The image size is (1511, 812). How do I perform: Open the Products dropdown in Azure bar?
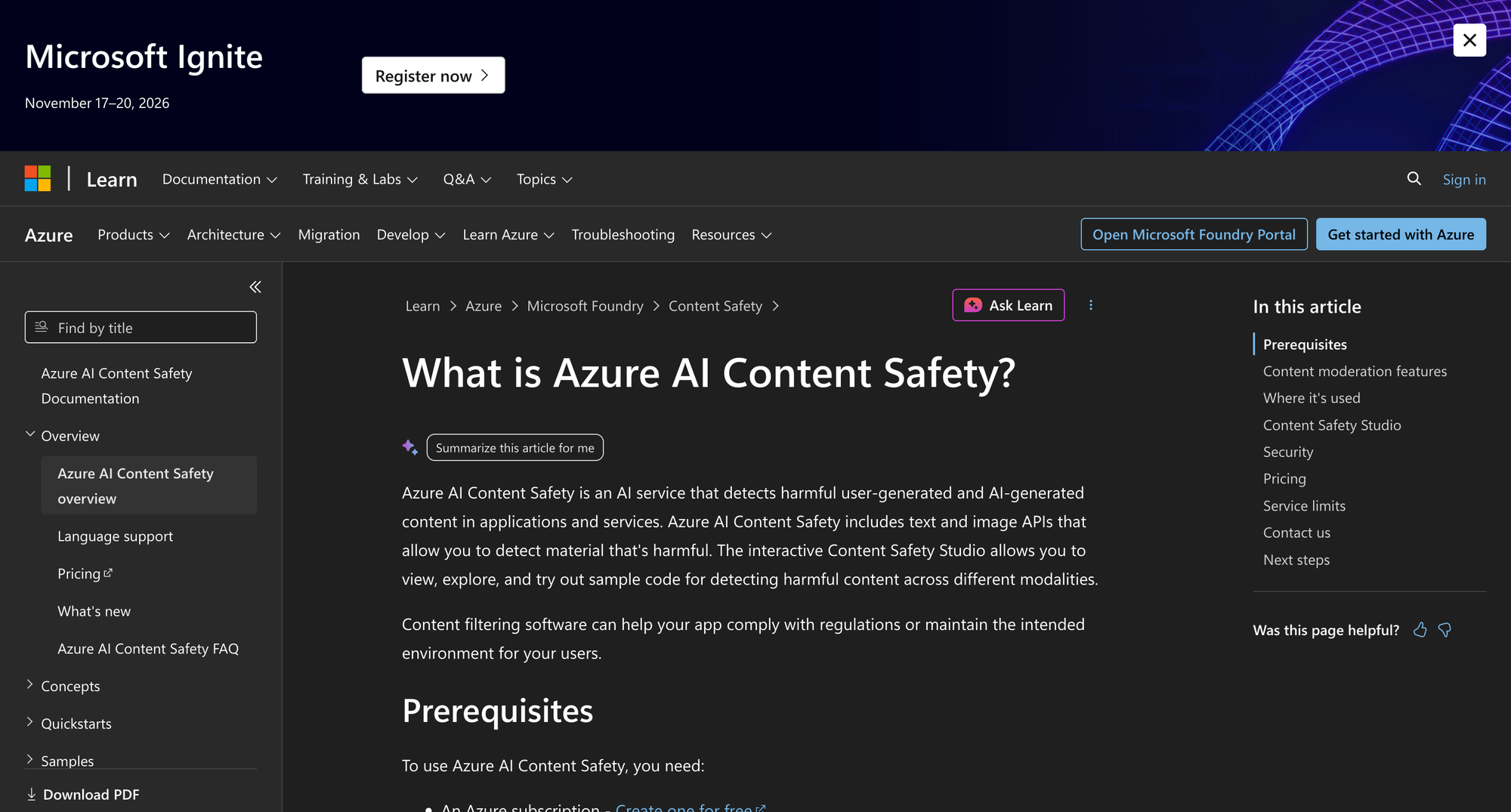coord(134,235)
